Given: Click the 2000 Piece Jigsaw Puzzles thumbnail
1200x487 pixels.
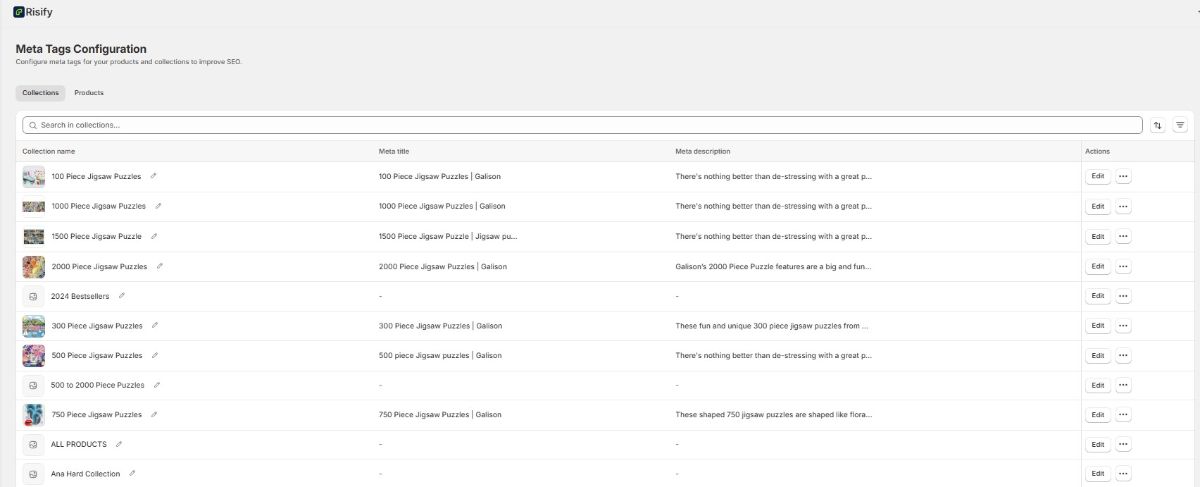Looking at the screenshot, I should [x=33, y=266].
